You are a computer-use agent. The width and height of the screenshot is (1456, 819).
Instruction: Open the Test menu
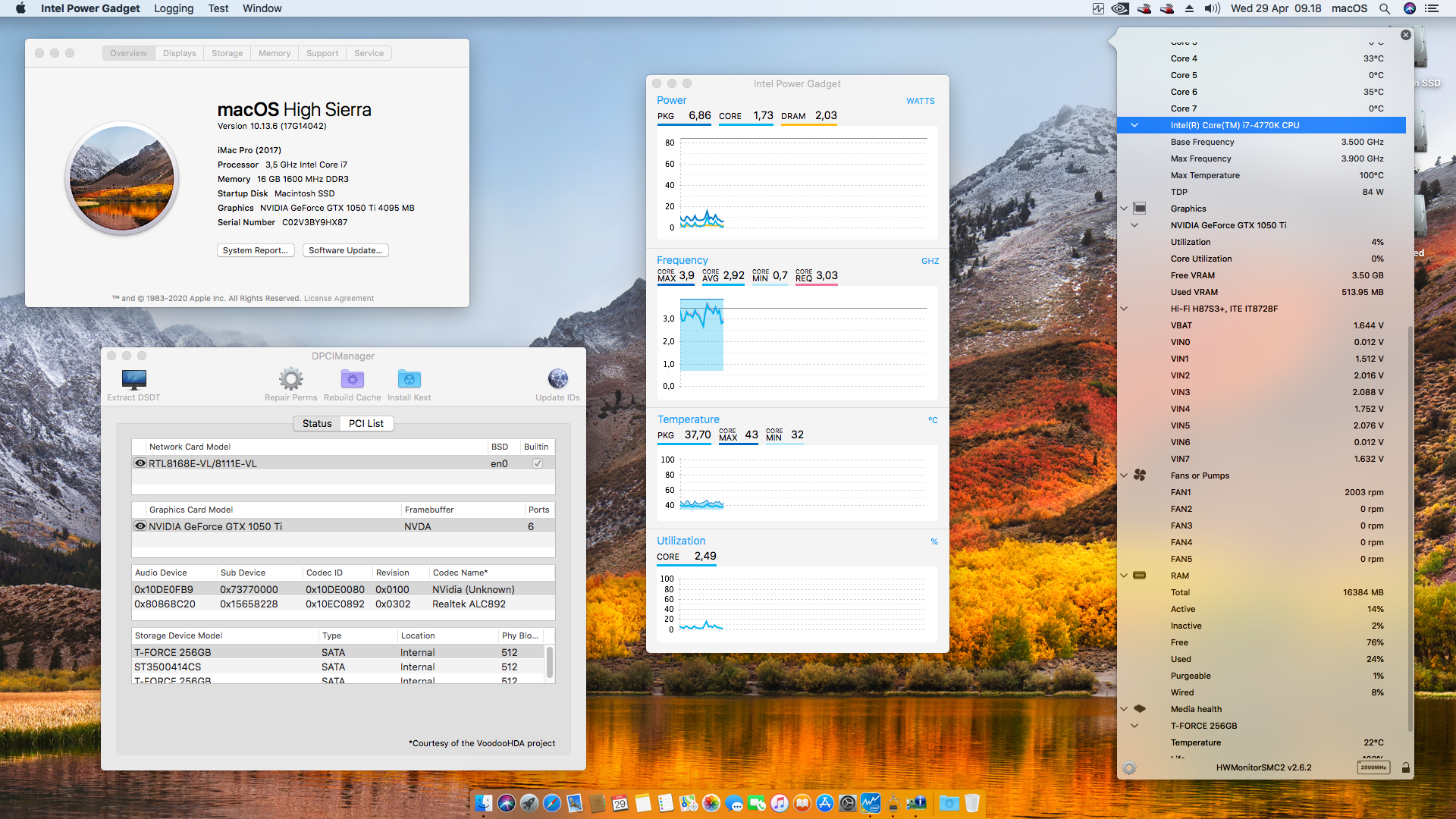(x=218, y=8)
